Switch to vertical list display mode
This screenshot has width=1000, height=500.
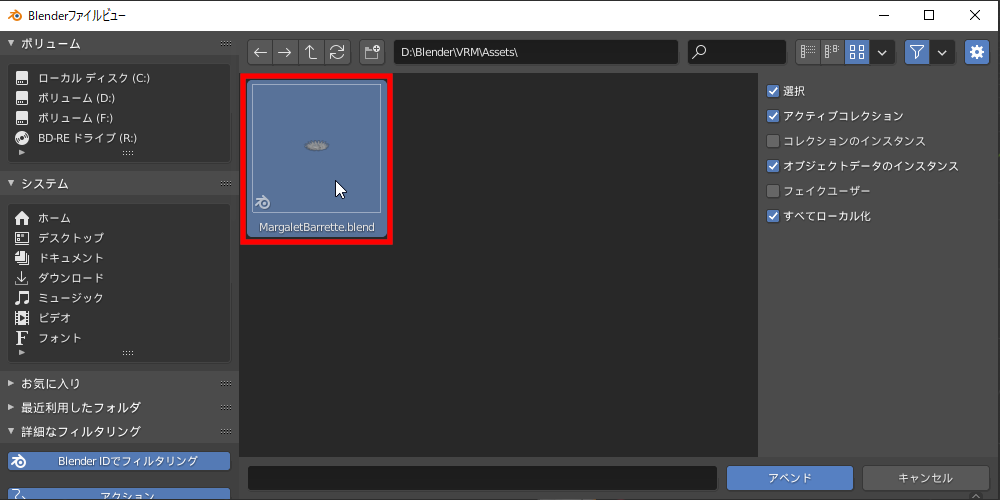(x=809, y=52)
